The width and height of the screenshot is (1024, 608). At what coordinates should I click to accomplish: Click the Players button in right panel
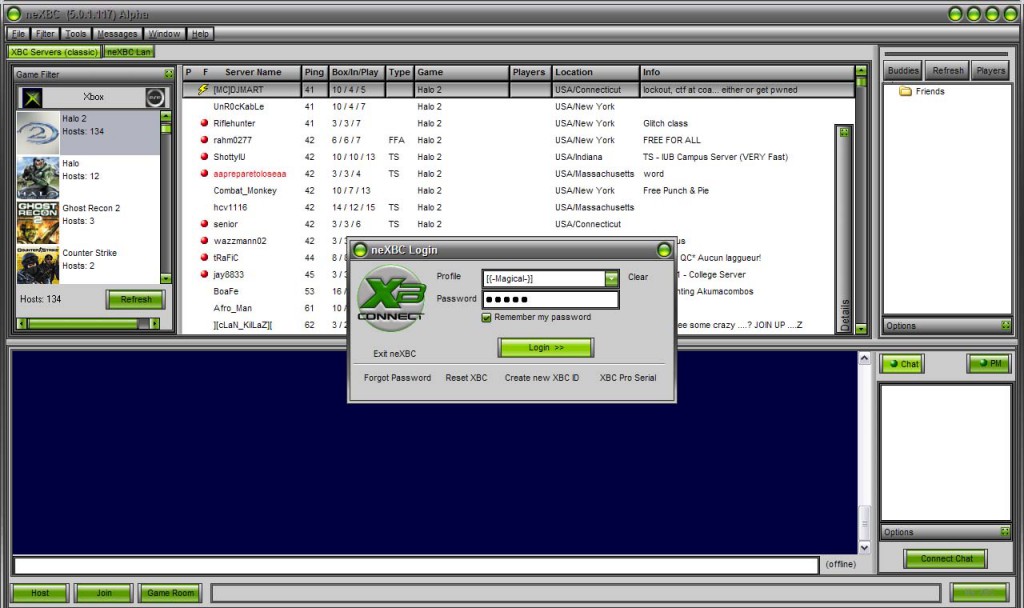pyautogui.click(x=991, y=71)
